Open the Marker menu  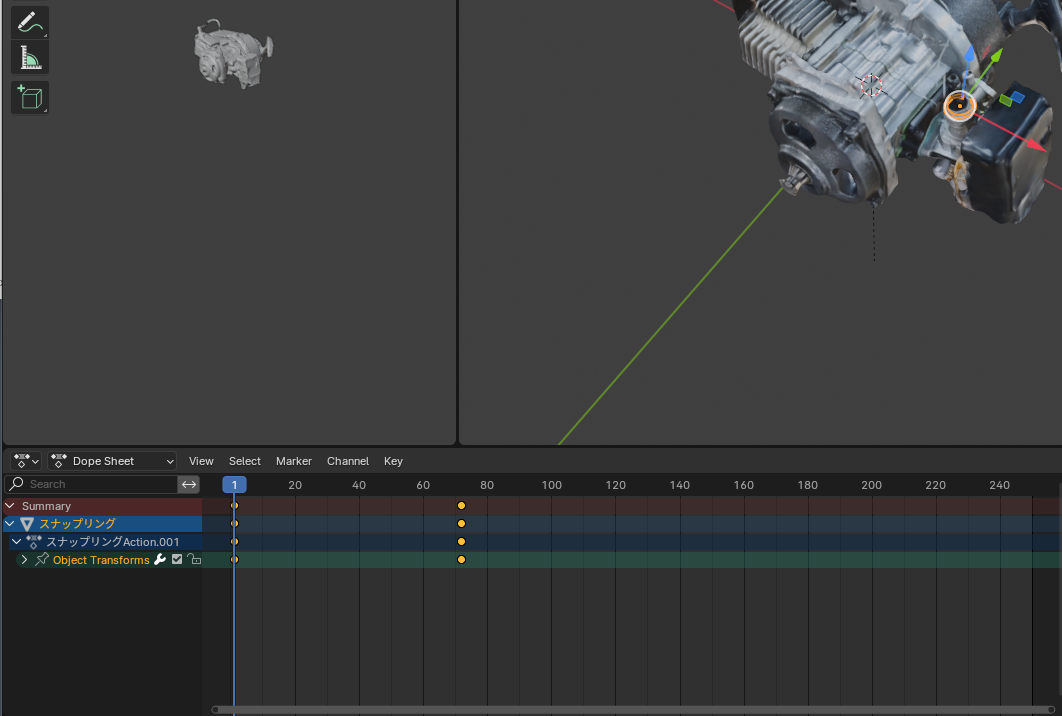pos(293,461)
